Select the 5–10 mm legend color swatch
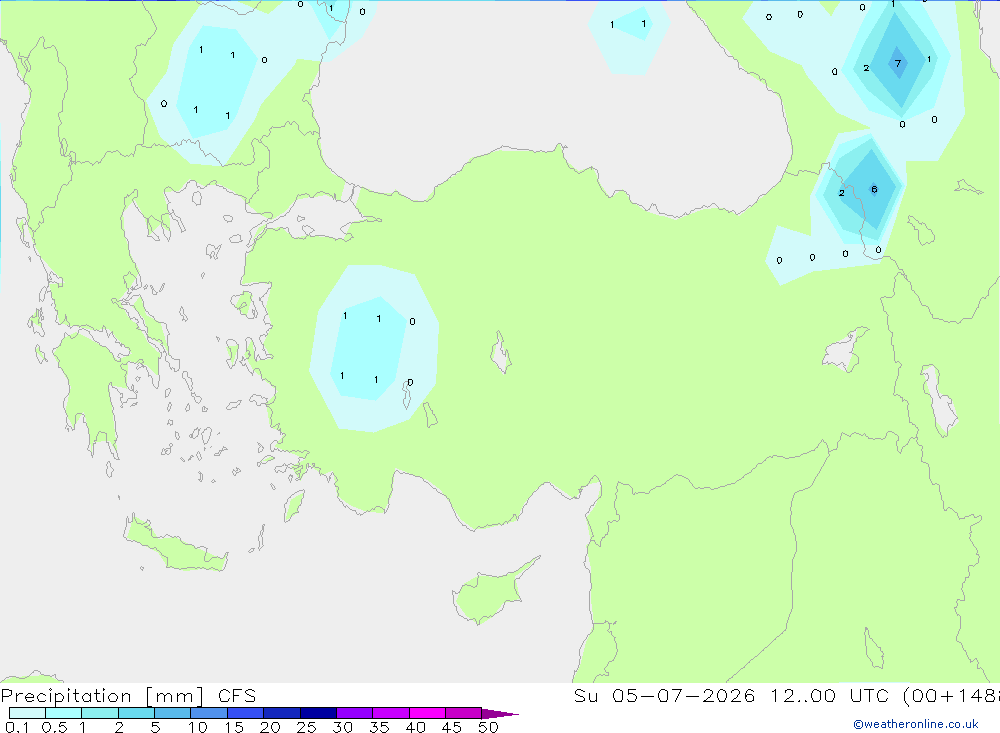Screen dimensions: 1000x733 tap(173, 713)
